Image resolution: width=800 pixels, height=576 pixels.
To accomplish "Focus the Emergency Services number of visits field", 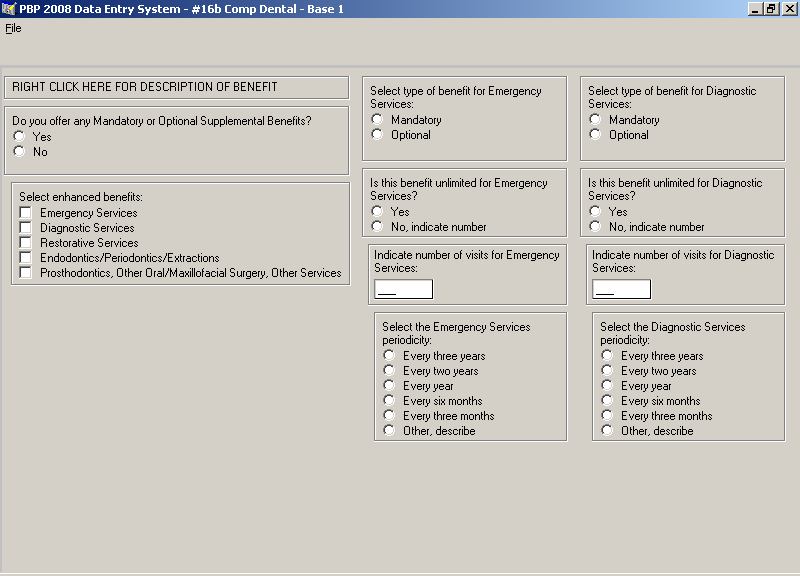I will pos(404,289).
